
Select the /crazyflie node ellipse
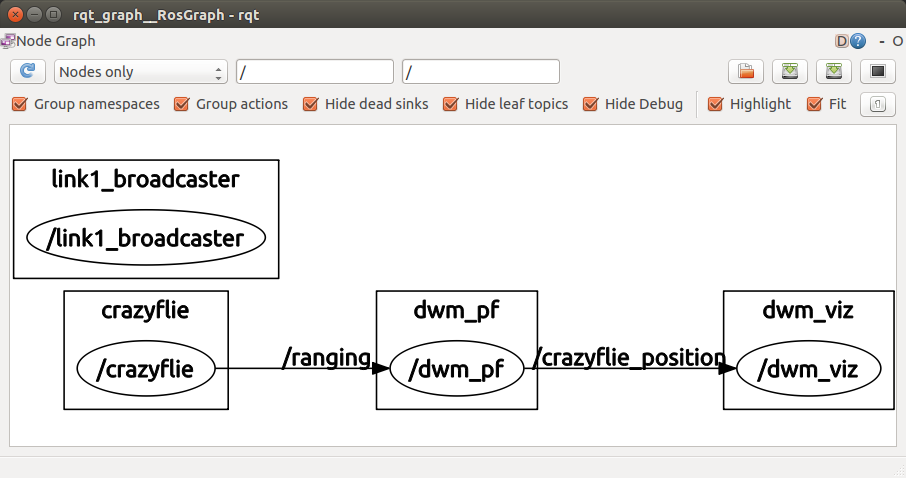(146, 368)
